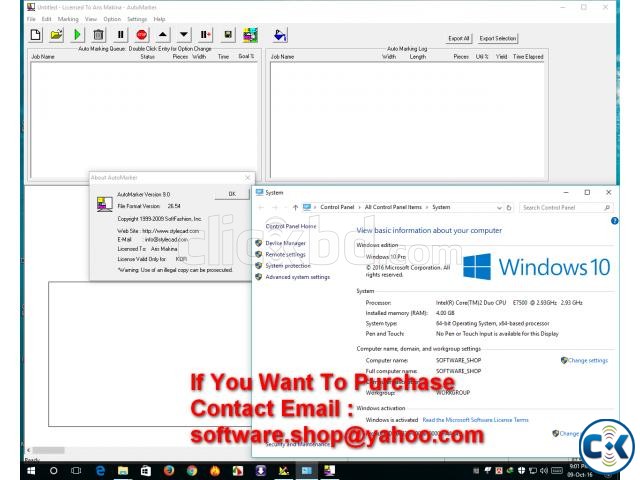Launch Firefox from taskbar
The width and height of the screenshot is (640, 480).
(x=169, y=471)
